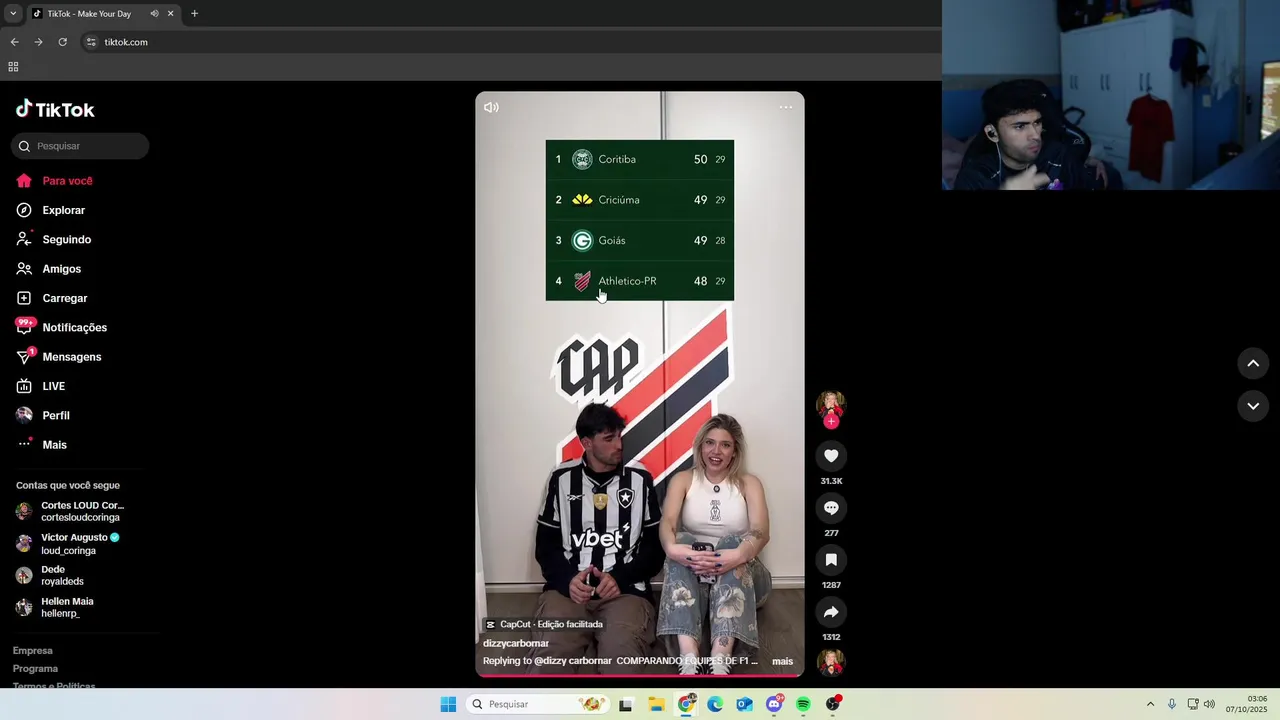
Task: Focus the TikTok Pesquisar search box
Action: point(80,146)
